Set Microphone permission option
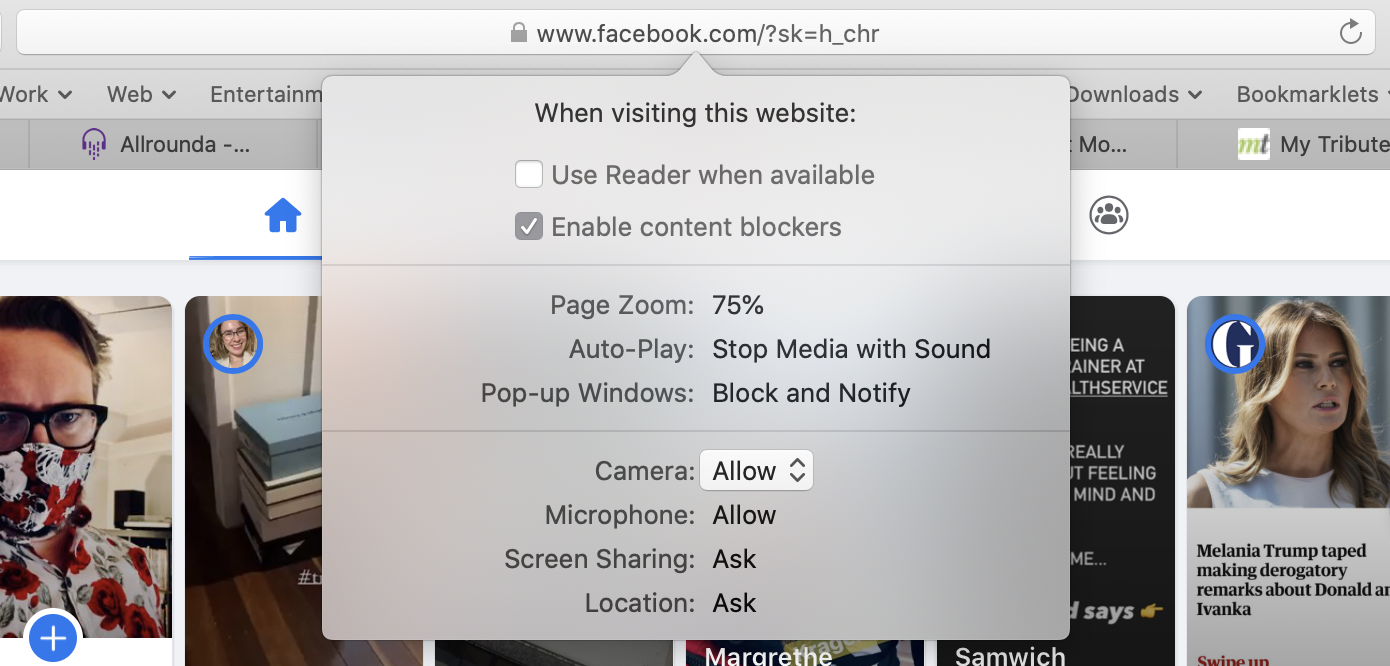This screenshot has height=666, width=1390. click(744, 515)
